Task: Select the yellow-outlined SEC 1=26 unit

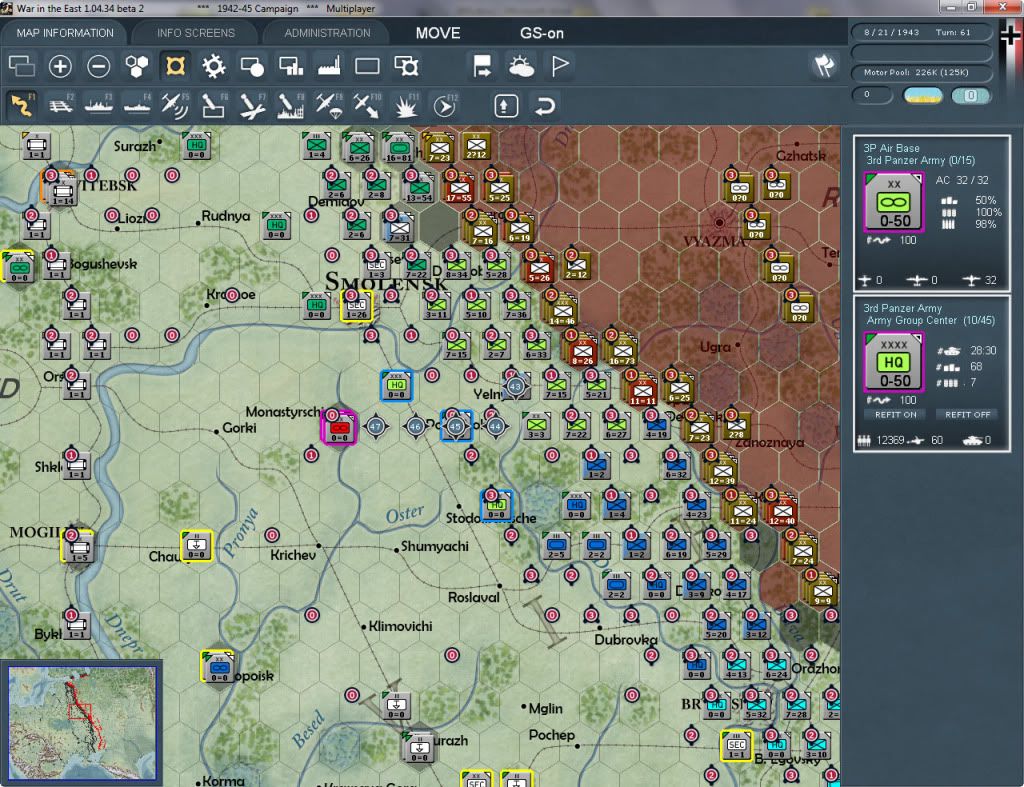Action: 357,306
